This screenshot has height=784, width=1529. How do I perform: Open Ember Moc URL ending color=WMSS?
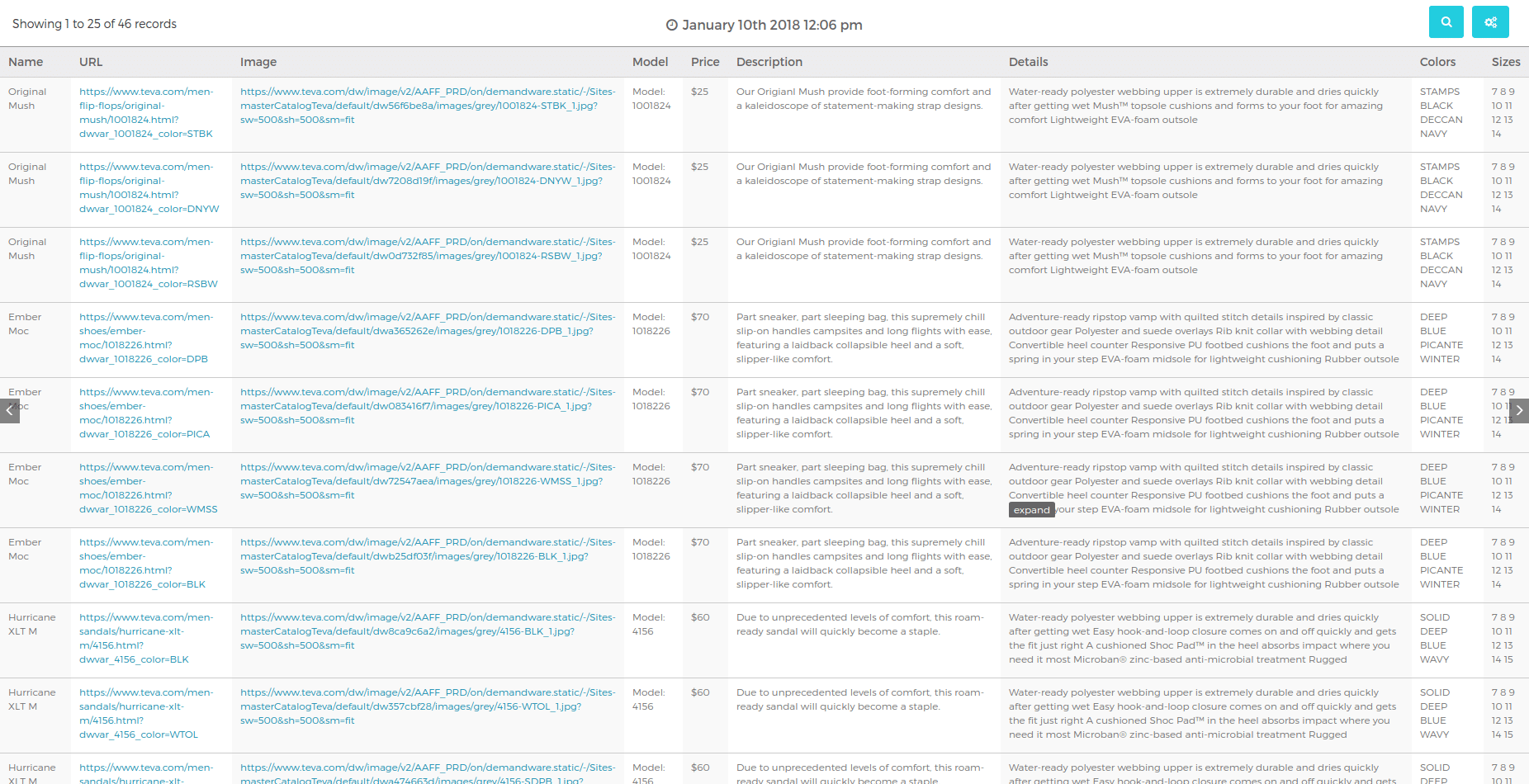click(x=149, y=489)
